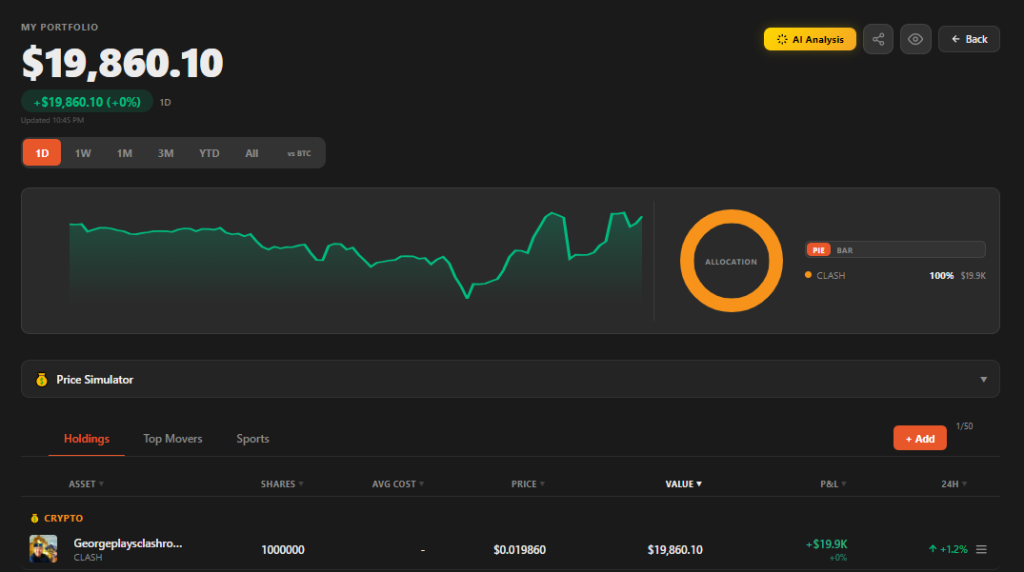This screenshot has width=1024, height=572.
Task: Click the CLASH orange legend dot
Action: 808,275
